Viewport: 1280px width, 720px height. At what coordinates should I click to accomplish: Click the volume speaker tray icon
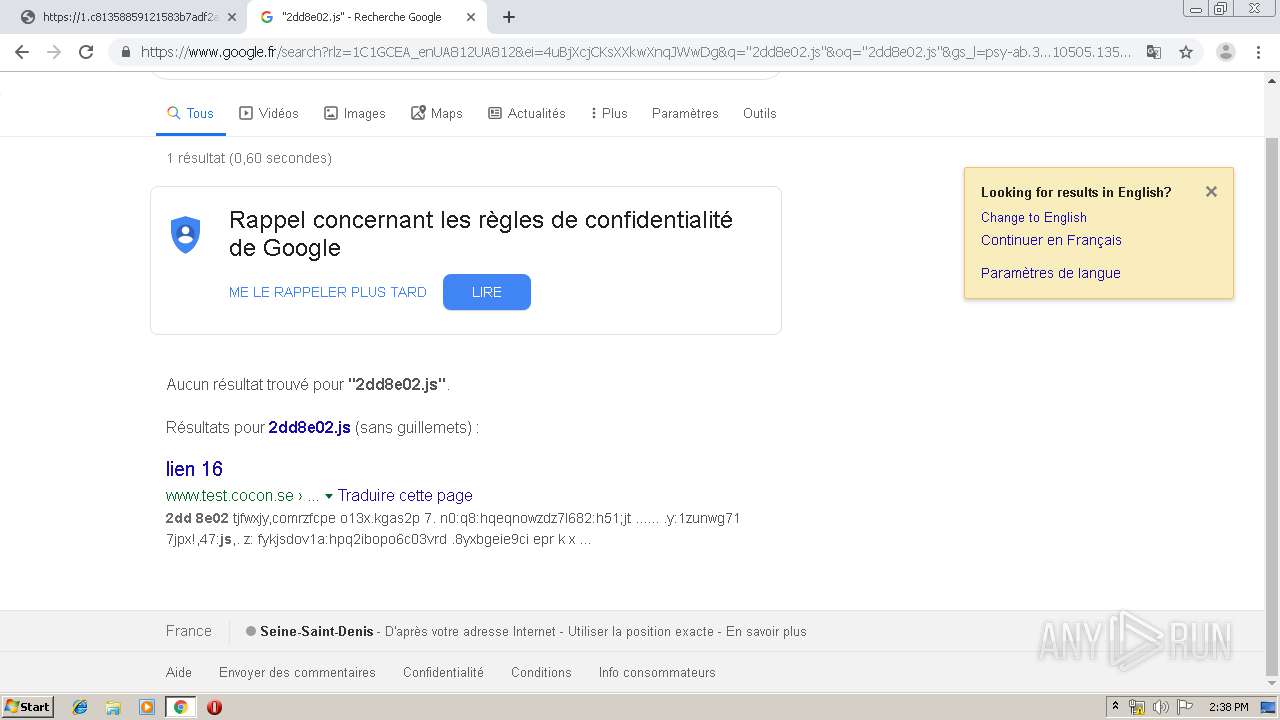(x=1161, y=707)
